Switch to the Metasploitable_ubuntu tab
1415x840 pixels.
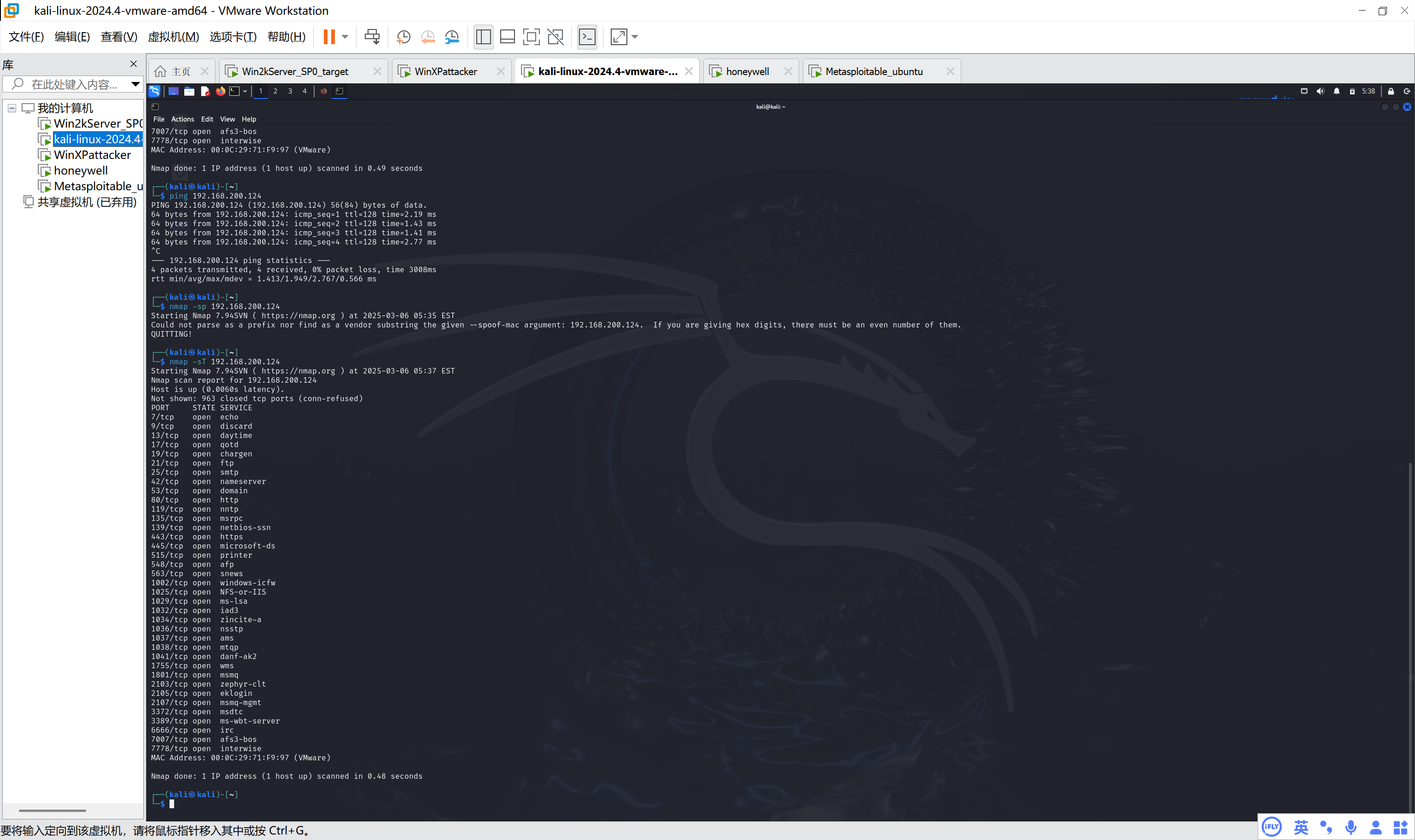point(873,71)
